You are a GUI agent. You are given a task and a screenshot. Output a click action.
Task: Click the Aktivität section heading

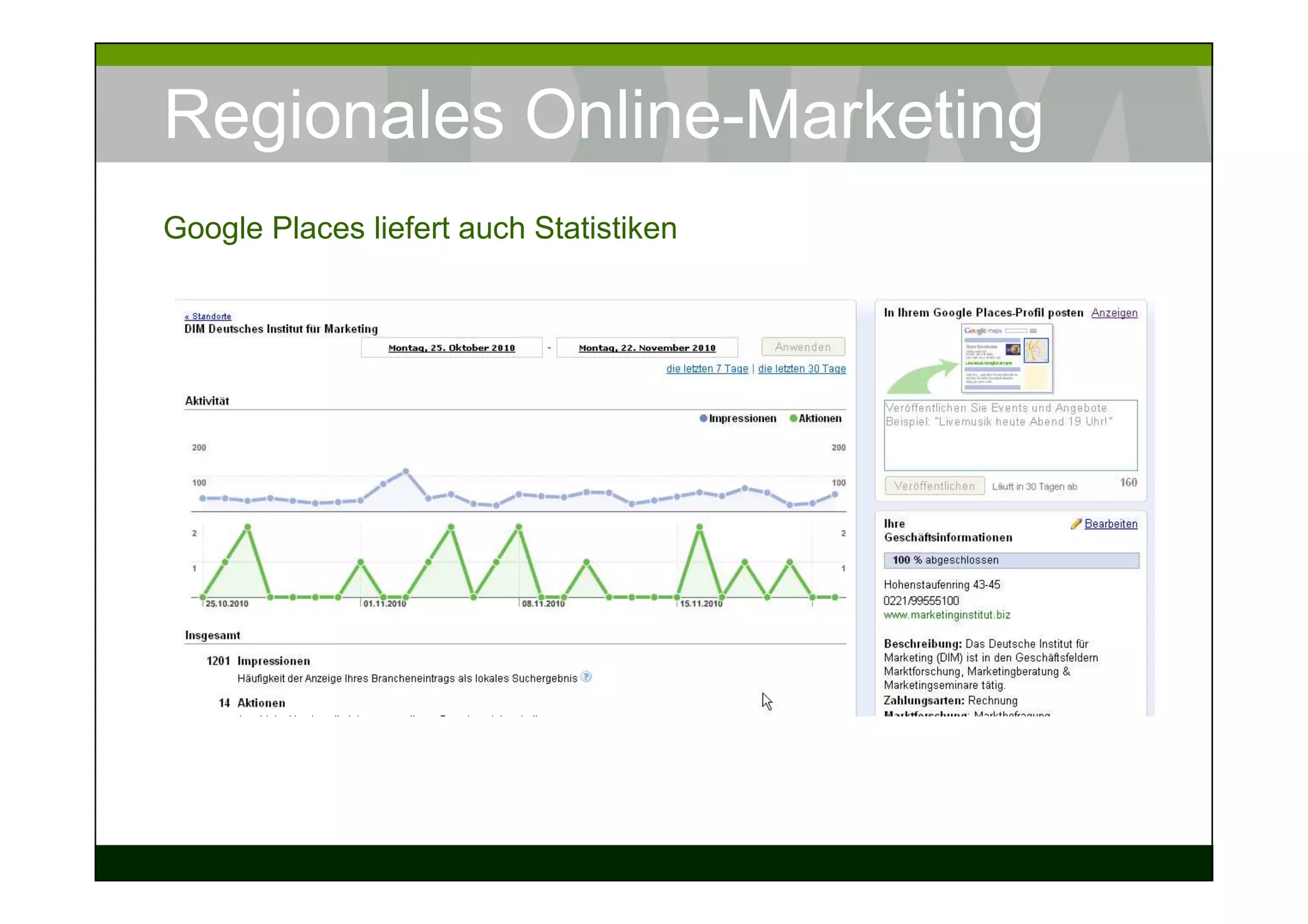(207, 401)
